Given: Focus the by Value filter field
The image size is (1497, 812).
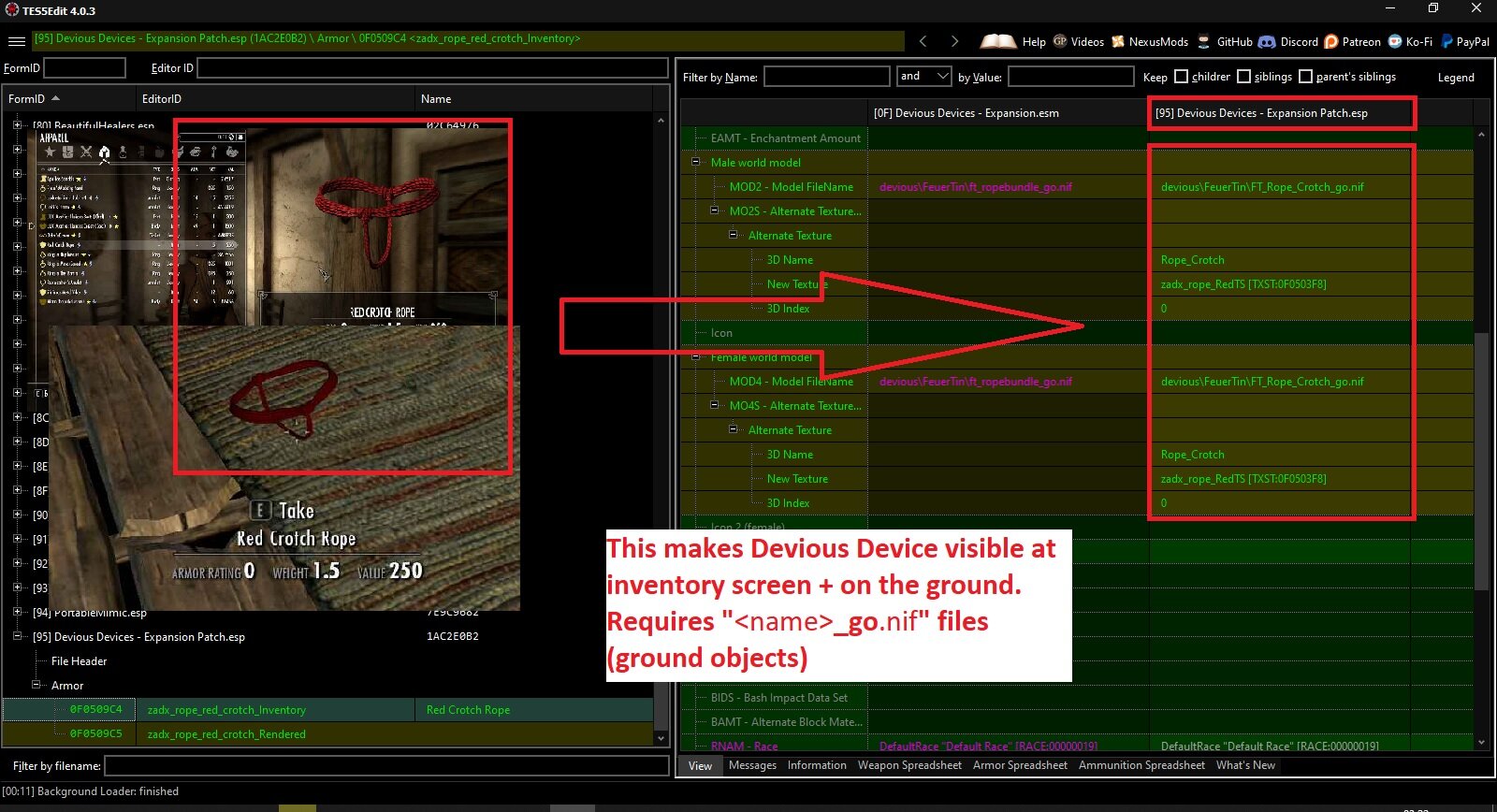Looking at the screenshot, I should point(1070,77).
